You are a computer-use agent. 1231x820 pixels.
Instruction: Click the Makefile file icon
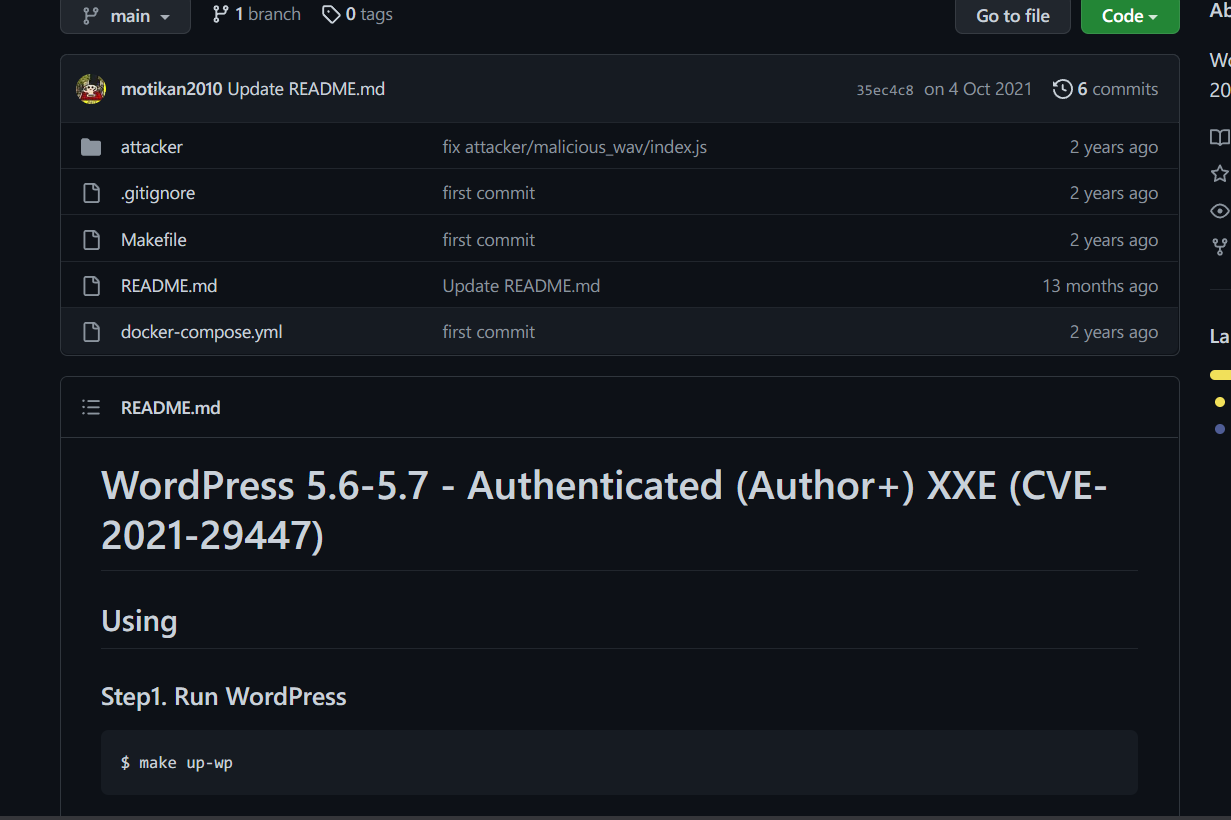(x=91, y=240)
